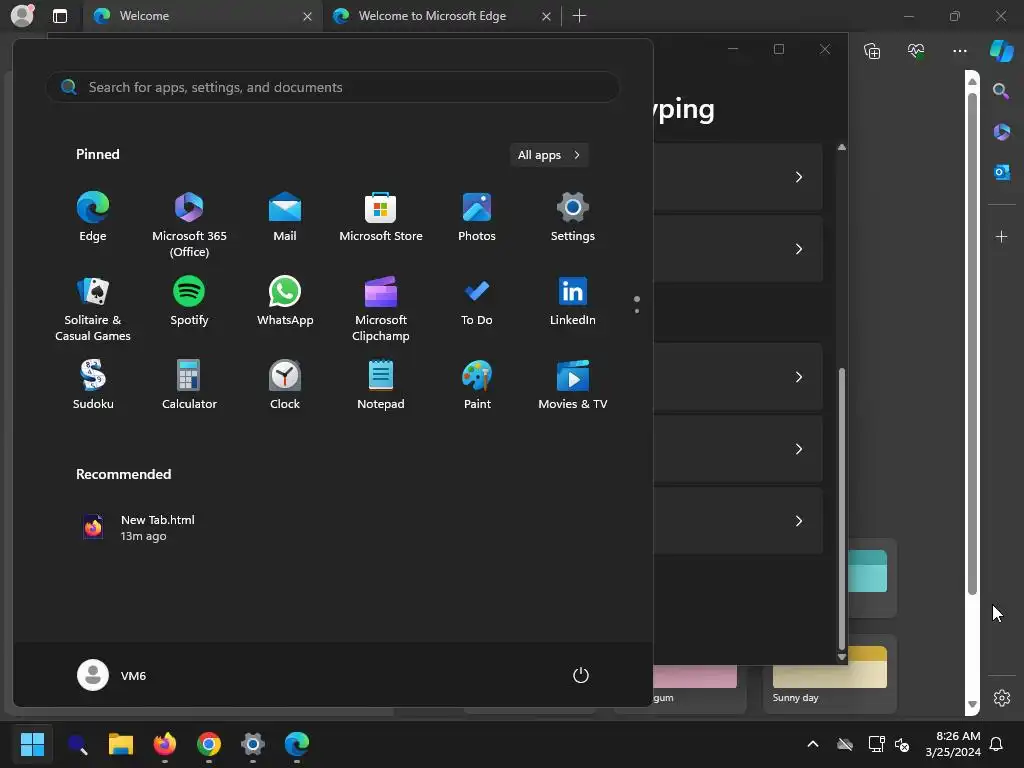
Task: Open Copilot in Edge
Action: click(x=1002, y=50)
